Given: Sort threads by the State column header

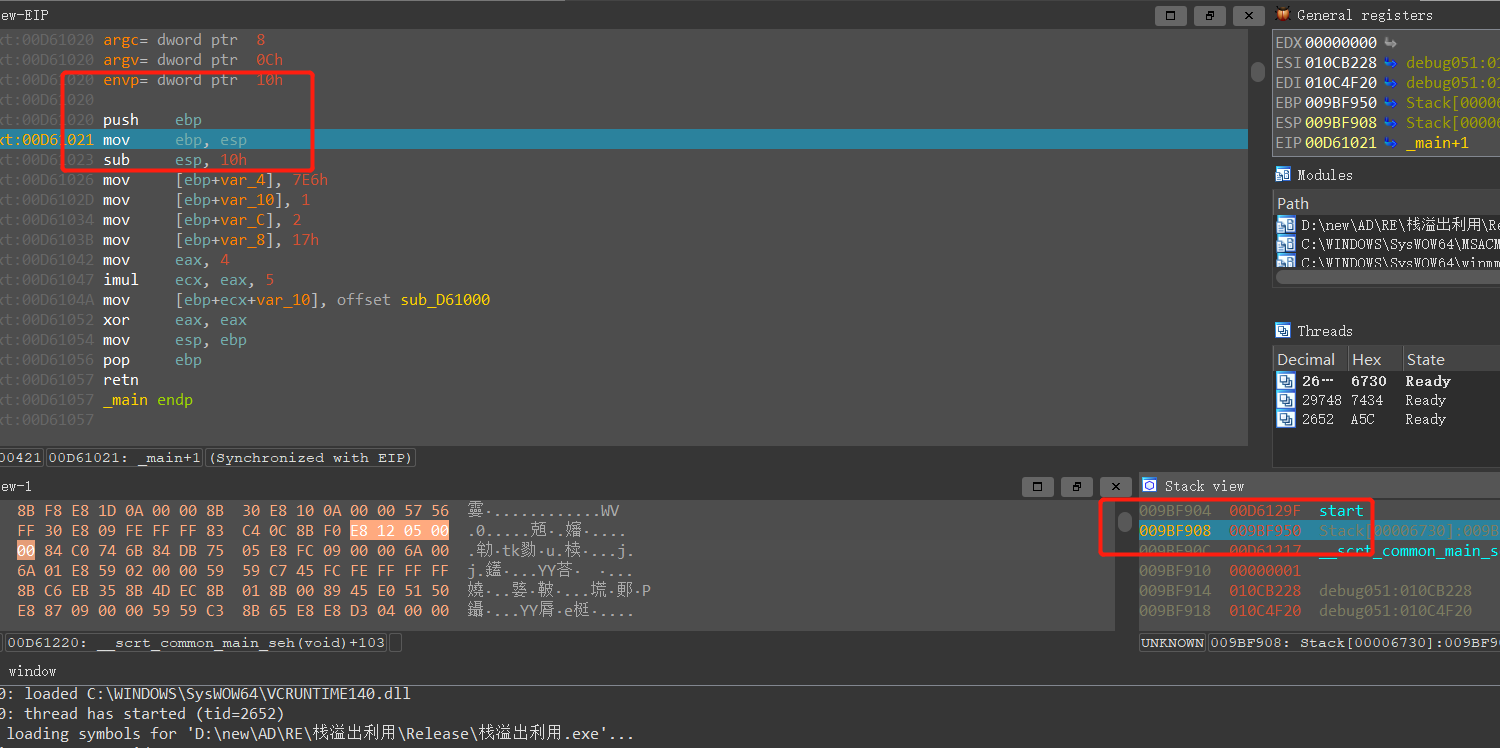Looking at the screenshot, I should click(1425, 359).
